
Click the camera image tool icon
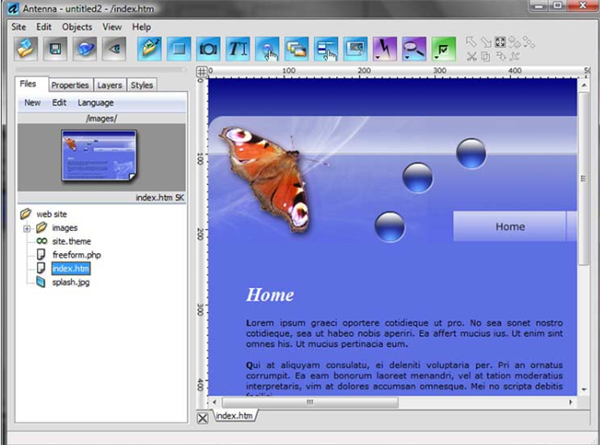coord(209,49)
